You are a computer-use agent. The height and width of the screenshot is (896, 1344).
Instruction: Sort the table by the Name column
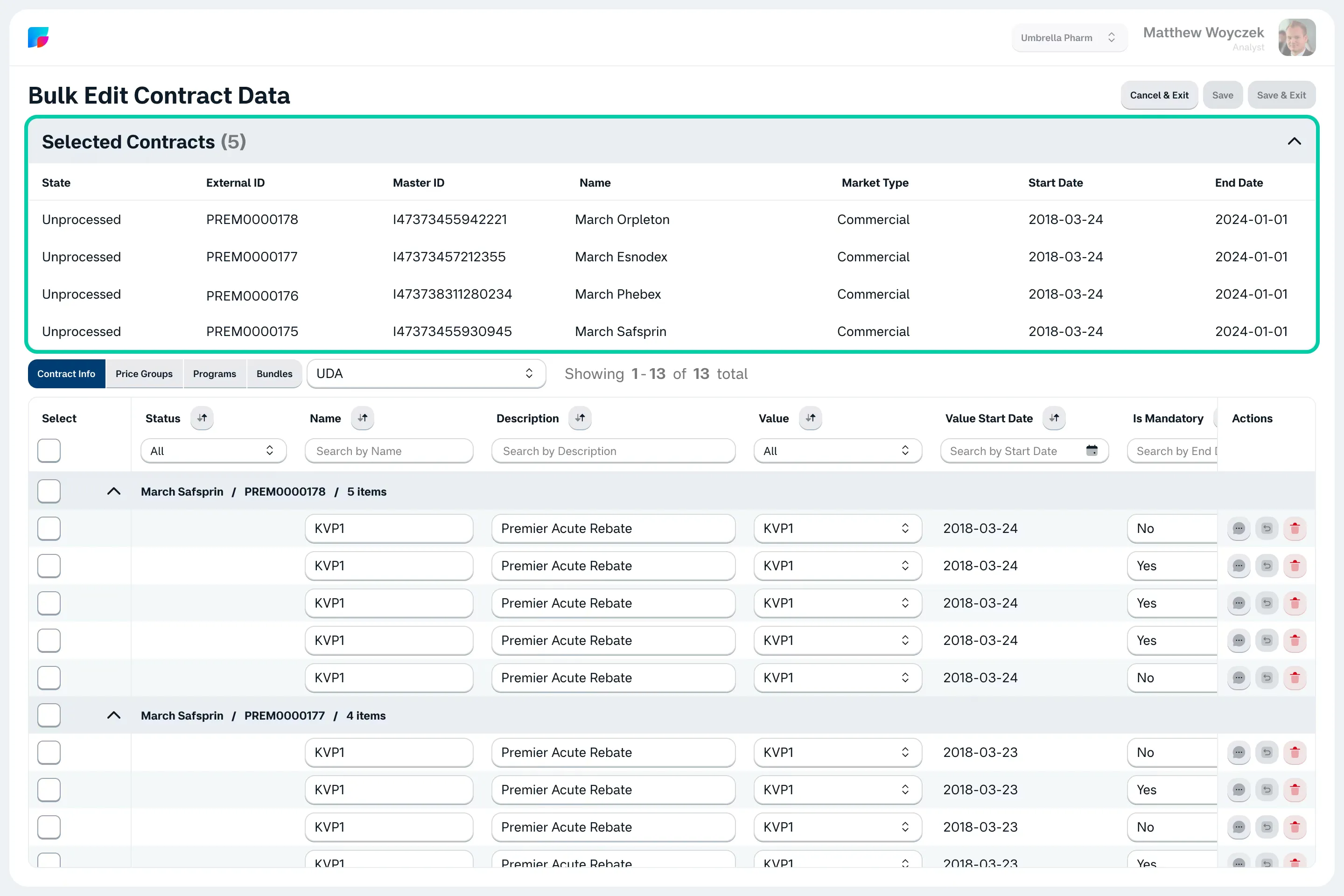pyautogui.click(x=362, y=418)
